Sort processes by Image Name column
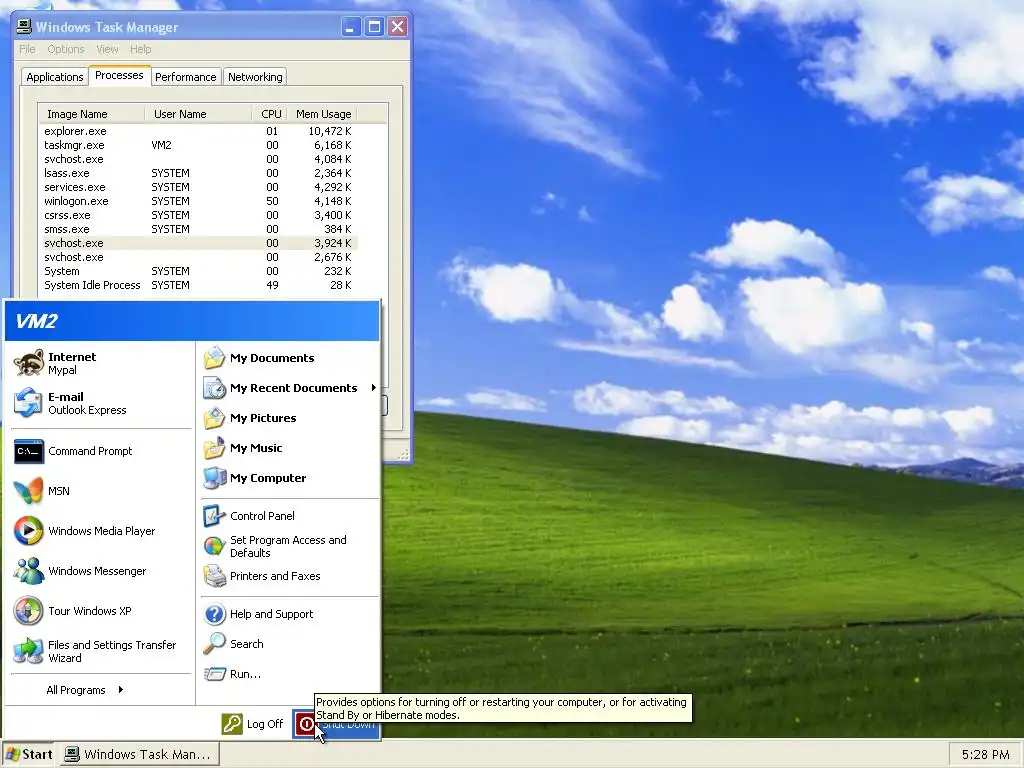Screen dimensions: 1024x768 coord(91,114)
